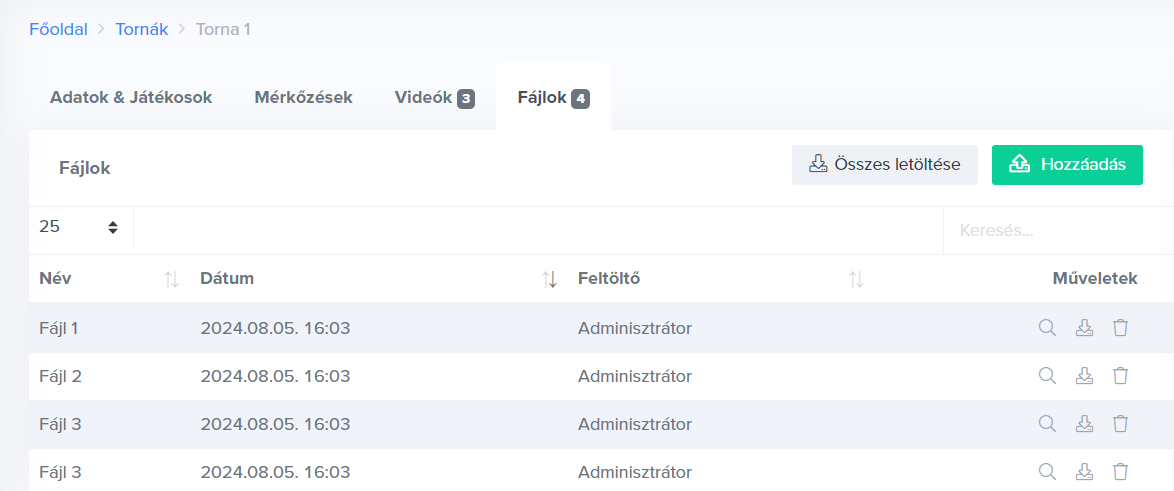Click the magnifier icon for Fájl 1
The image size is (1174, 491).
[1047, 328]
